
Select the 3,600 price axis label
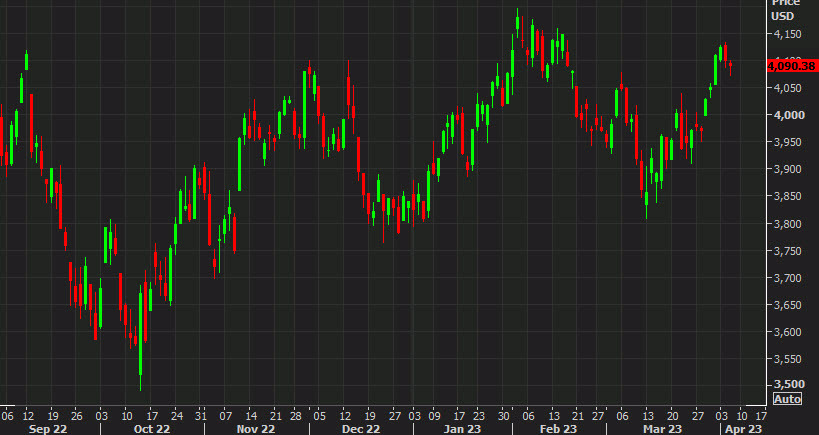[x=787, y=332]
